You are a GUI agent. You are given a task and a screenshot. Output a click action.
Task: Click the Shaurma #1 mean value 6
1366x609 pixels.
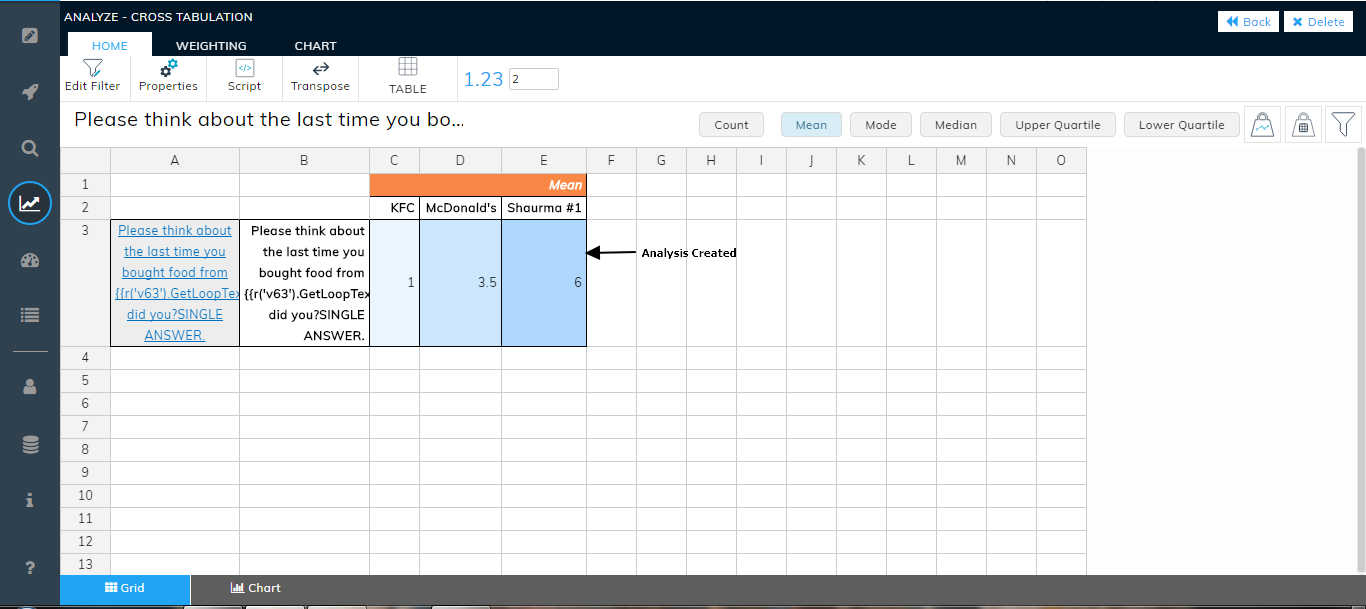pyautogui.click(x=544, y=283)
